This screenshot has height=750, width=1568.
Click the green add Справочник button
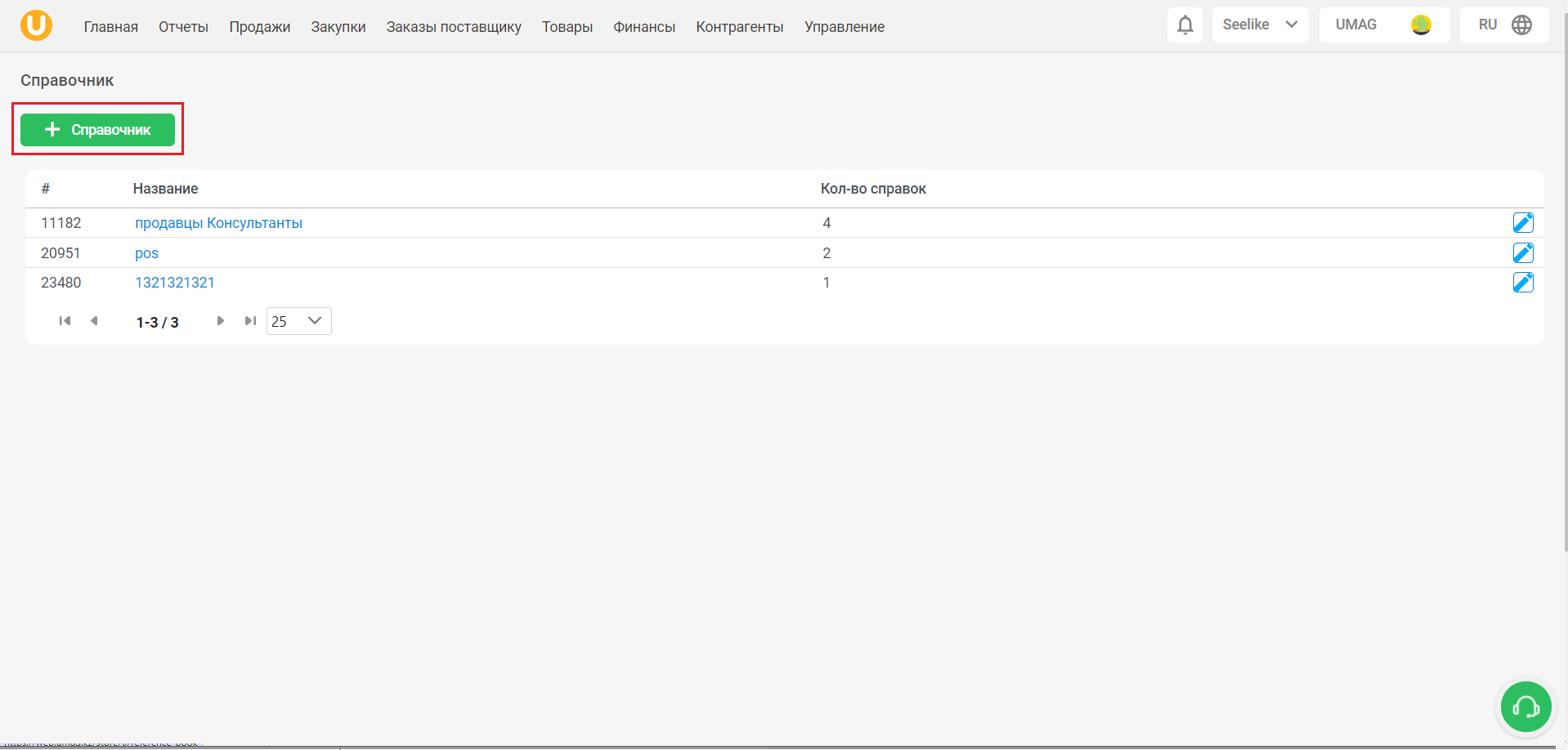click(x=97, y=130)
